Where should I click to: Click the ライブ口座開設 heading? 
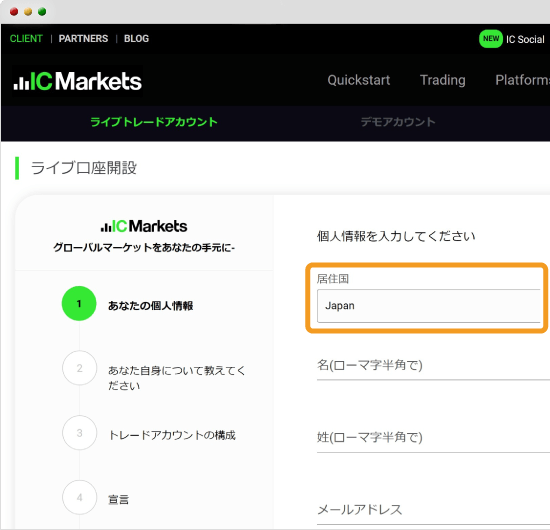[84, 168]
